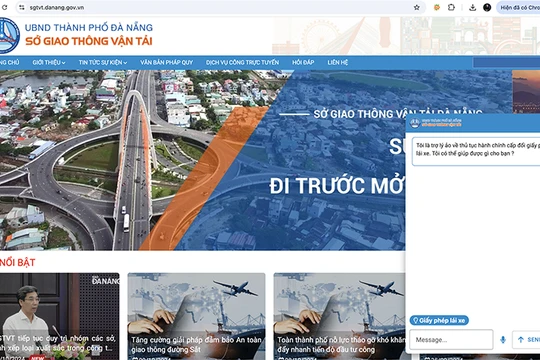Open the Văn Bản Pháp Quy menu

coord(166,62)
